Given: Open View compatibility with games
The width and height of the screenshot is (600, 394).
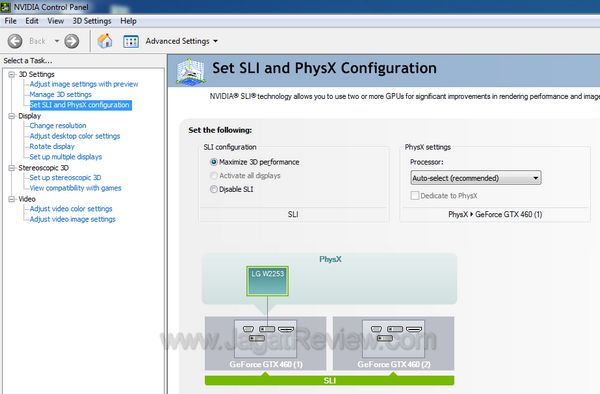Looking at the screenshot, I should coord(75,188).
